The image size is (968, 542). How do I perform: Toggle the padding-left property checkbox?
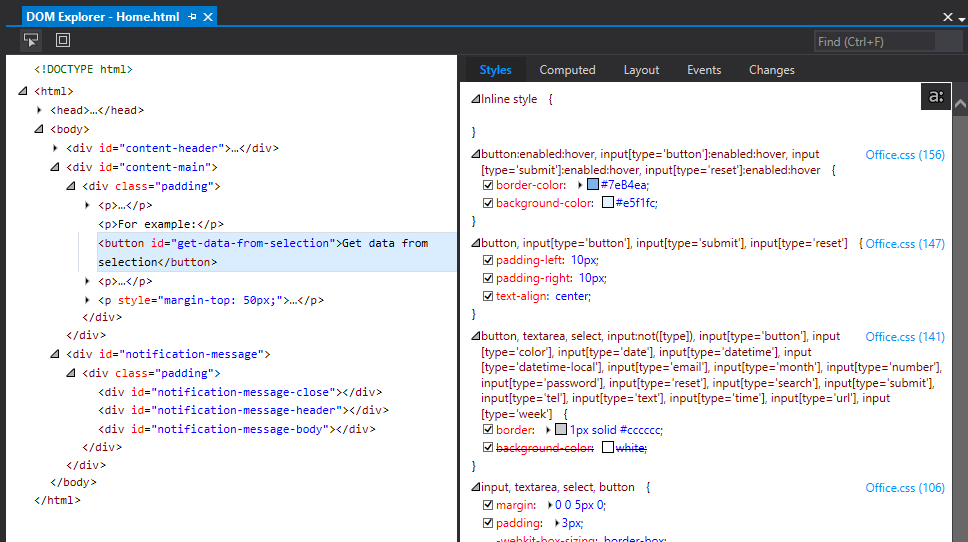[x=488, y=260]
